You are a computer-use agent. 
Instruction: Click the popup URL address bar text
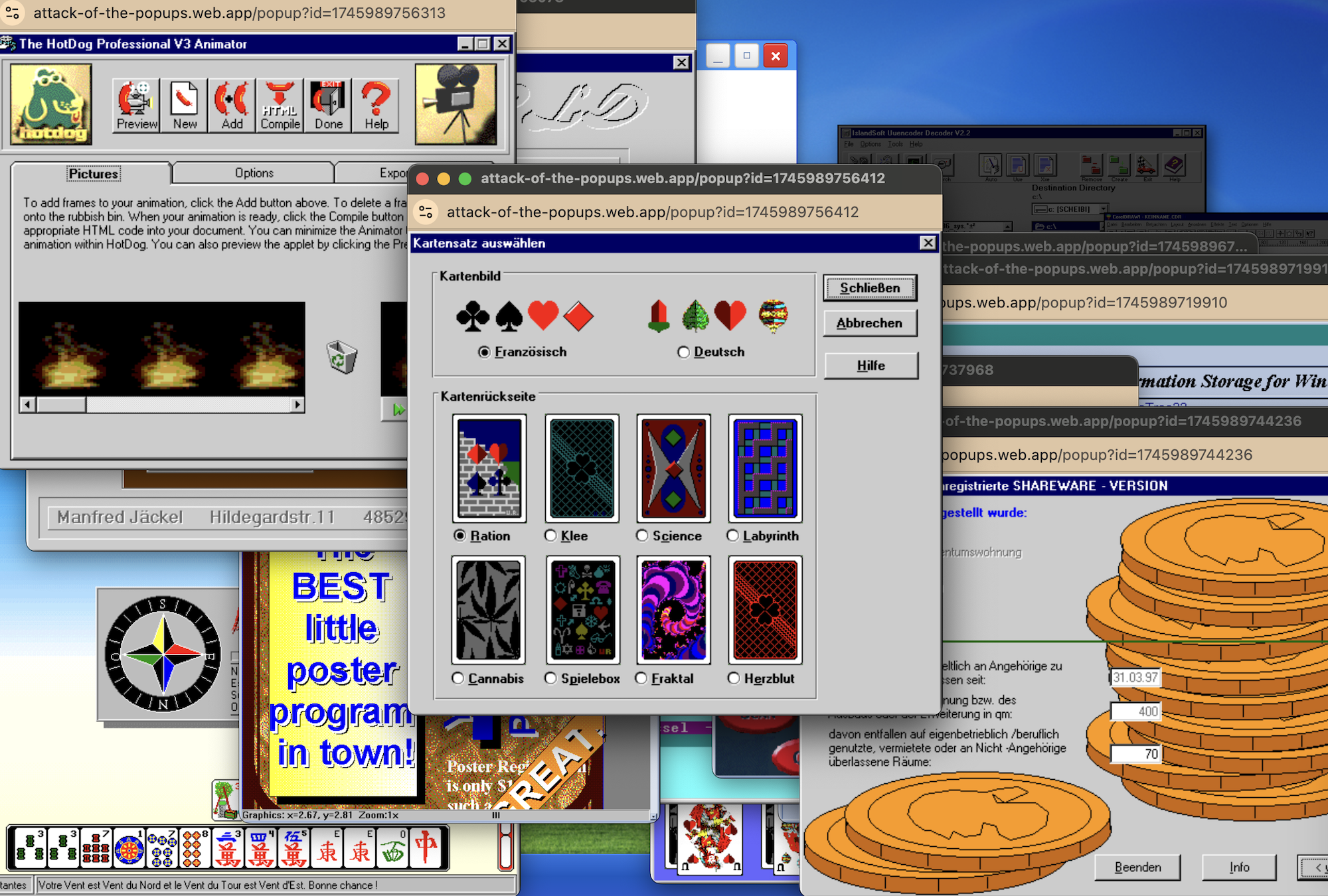[x=653, y=212]
